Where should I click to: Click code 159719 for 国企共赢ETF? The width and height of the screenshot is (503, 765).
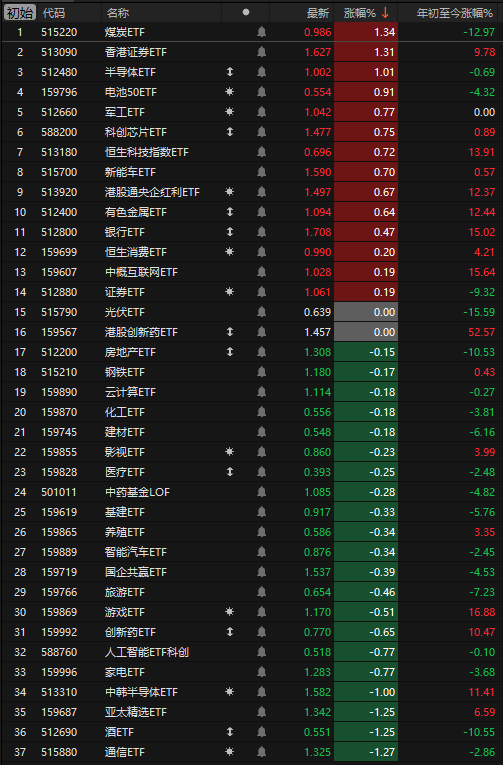pos(59,572)
